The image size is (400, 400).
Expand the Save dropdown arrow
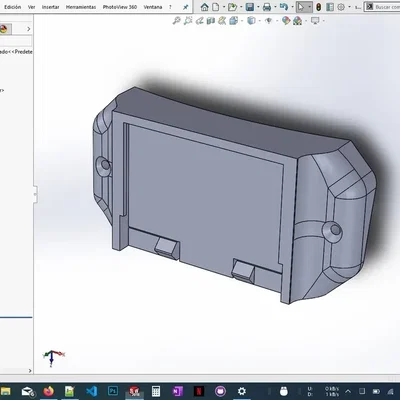258,7
